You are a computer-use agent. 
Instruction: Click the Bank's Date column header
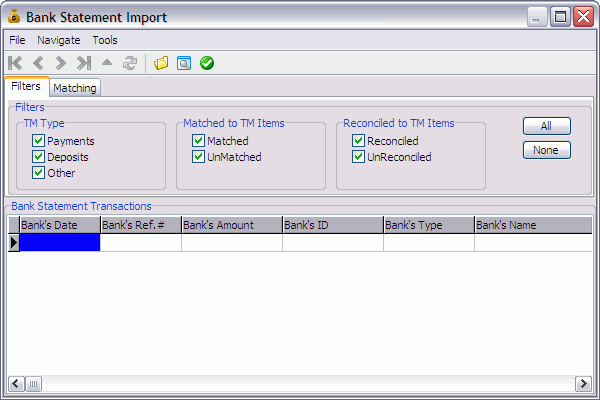[x=60, y=225]
